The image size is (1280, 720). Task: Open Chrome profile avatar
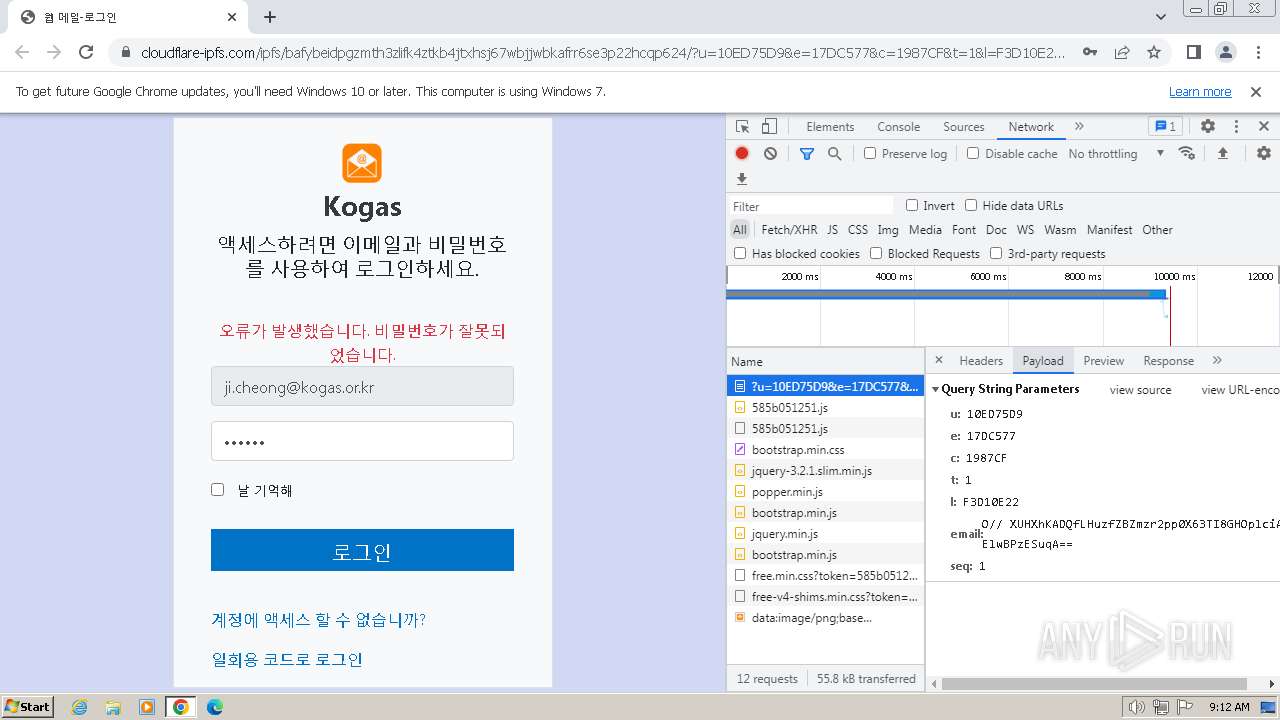1225,52
